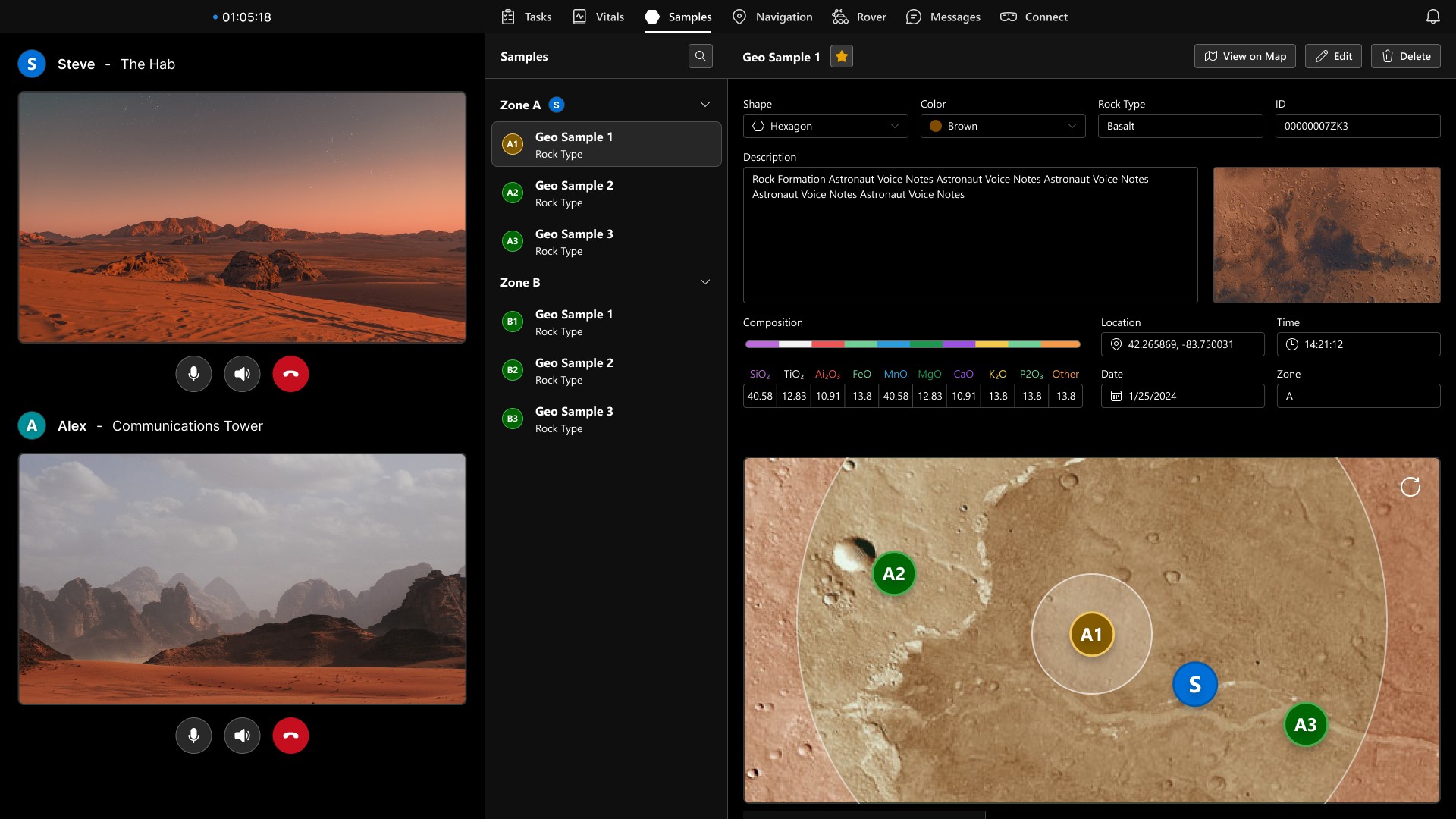Image resolution: width=1456 pixels, height=819 pixels.
Task: Refresh the map view
Action: tap(1410, 487)
